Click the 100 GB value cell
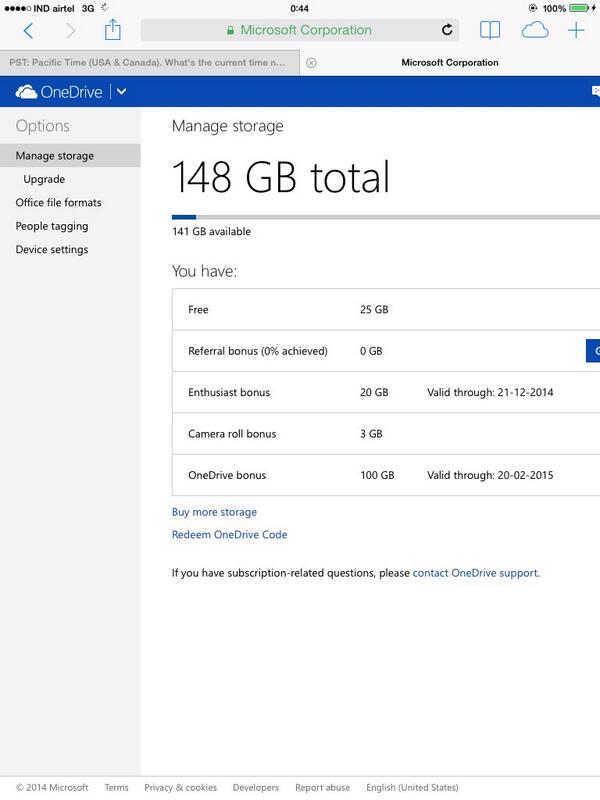Image resolution: width=600 pixels, height=800 pixels. [x=377, y=475]
